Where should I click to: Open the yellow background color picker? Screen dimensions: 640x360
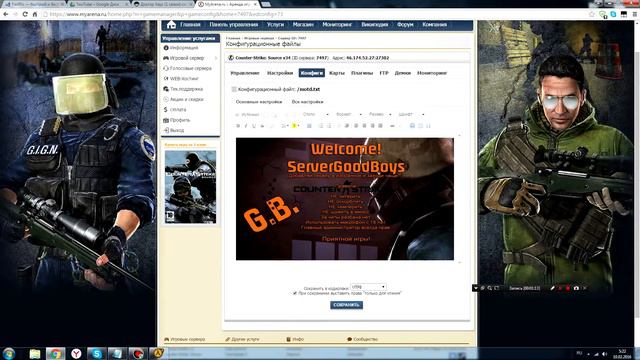pyautogui.click(x=295, y=126)
